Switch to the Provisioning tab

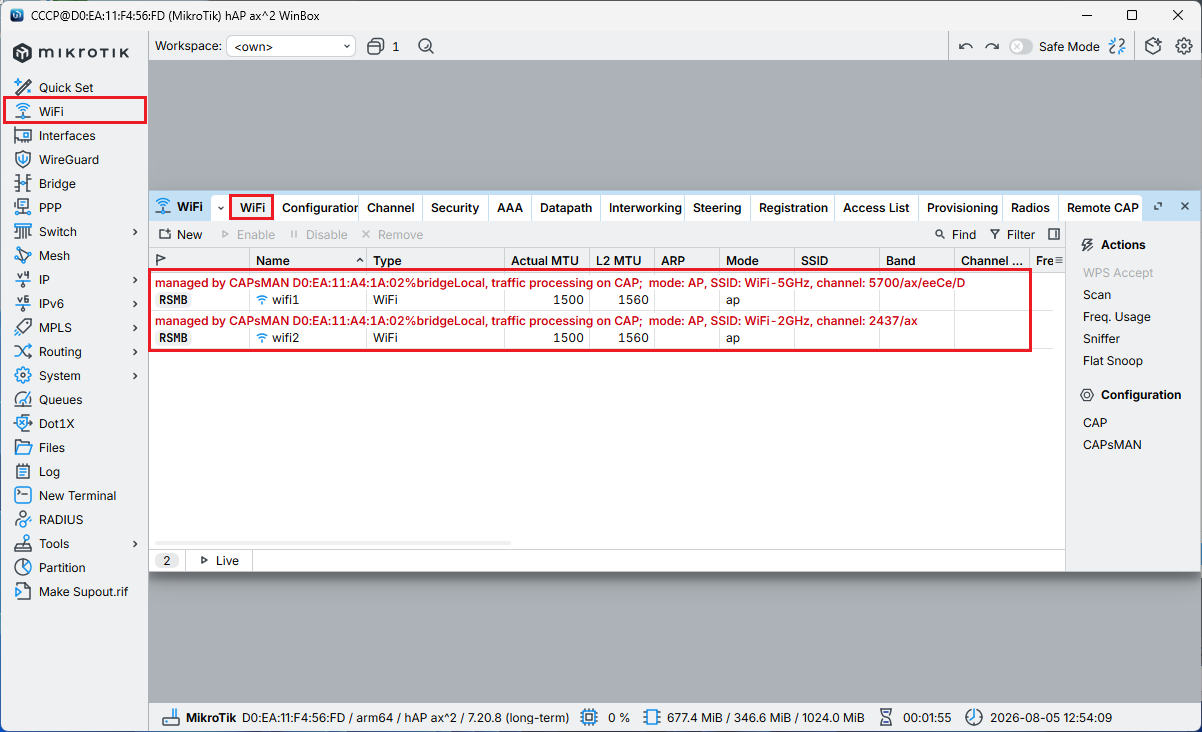[962, 207]
